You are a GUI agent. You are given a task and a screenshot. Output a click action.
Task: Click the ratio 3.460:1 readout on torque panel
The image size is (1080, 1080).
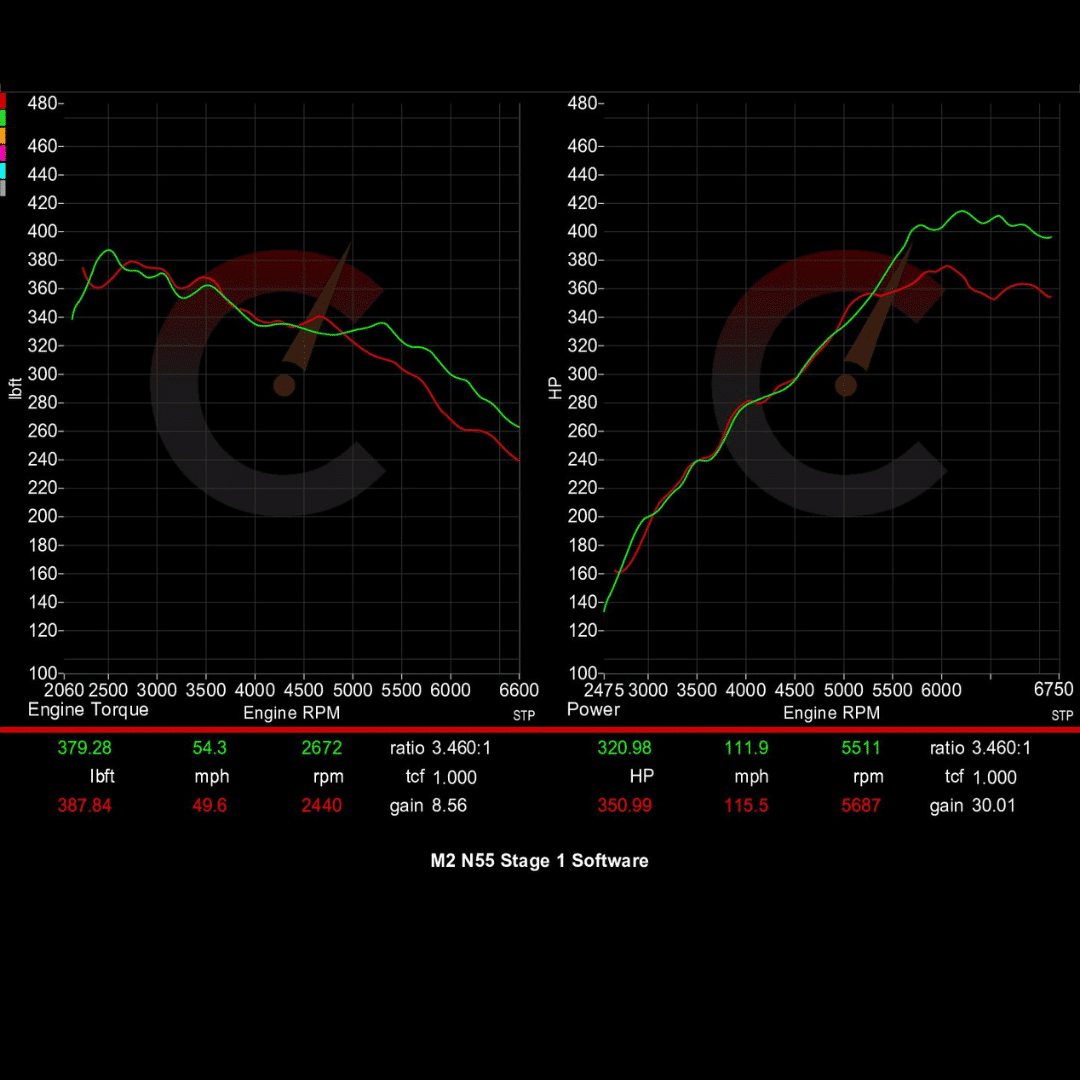pos(440,747)
